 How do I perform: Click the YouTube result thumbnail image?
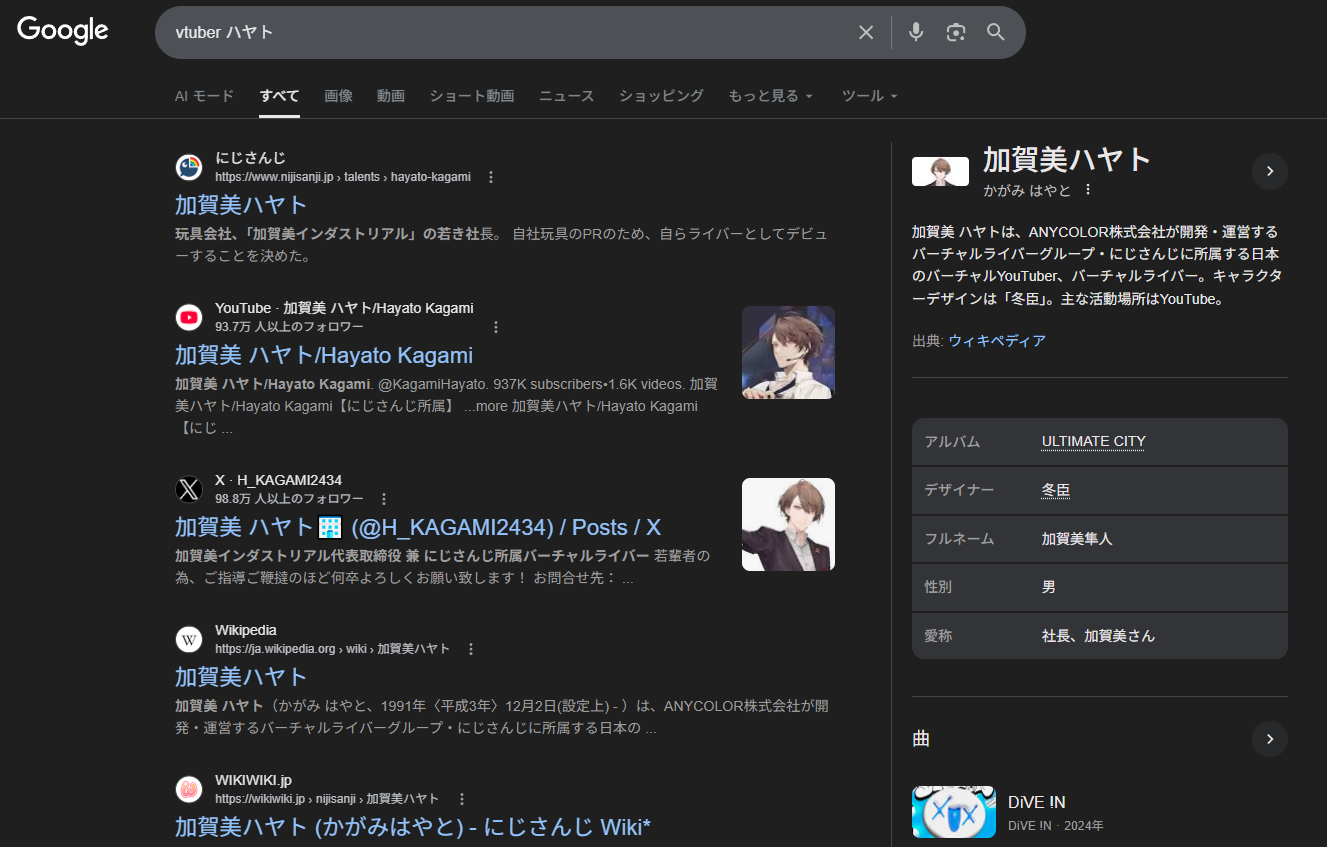788,352
